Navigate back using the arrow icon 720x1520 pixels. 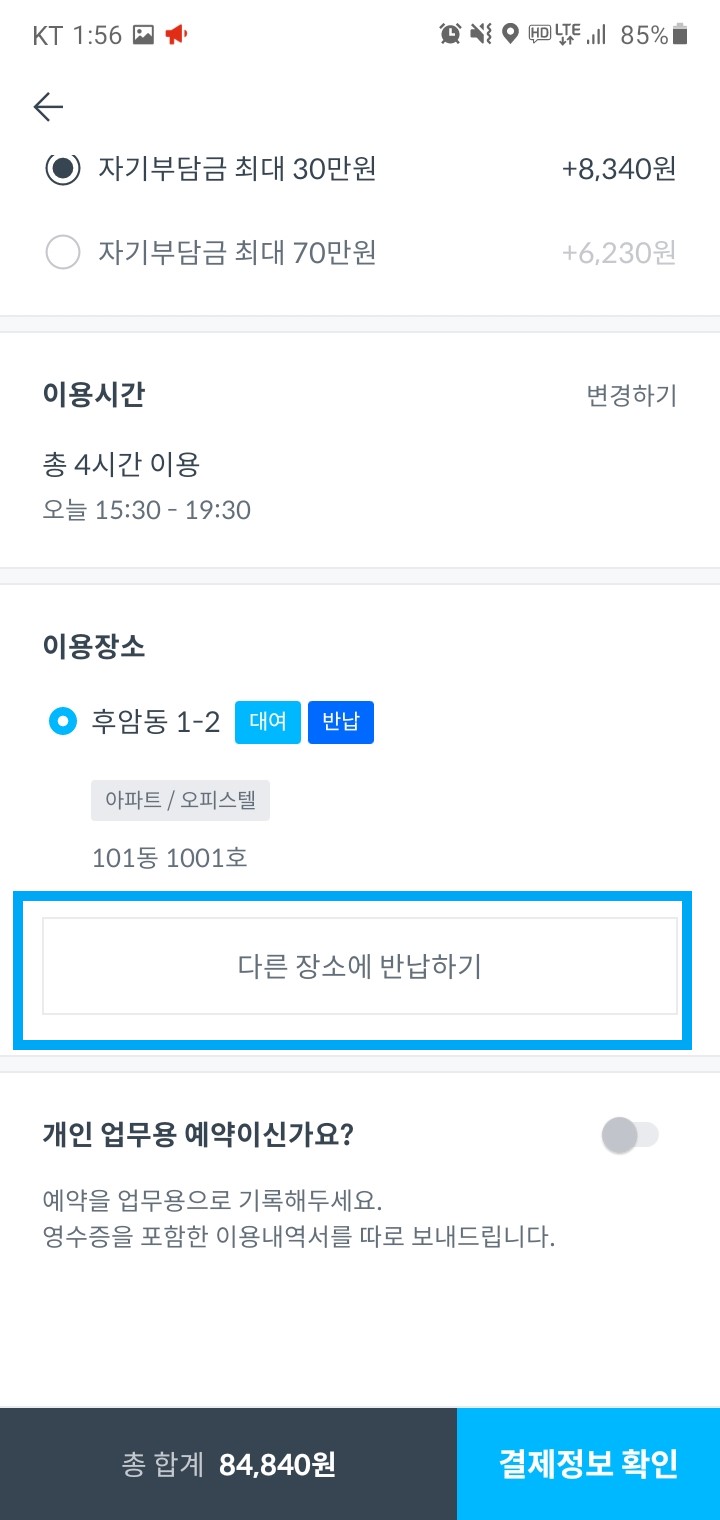(47, 107)
